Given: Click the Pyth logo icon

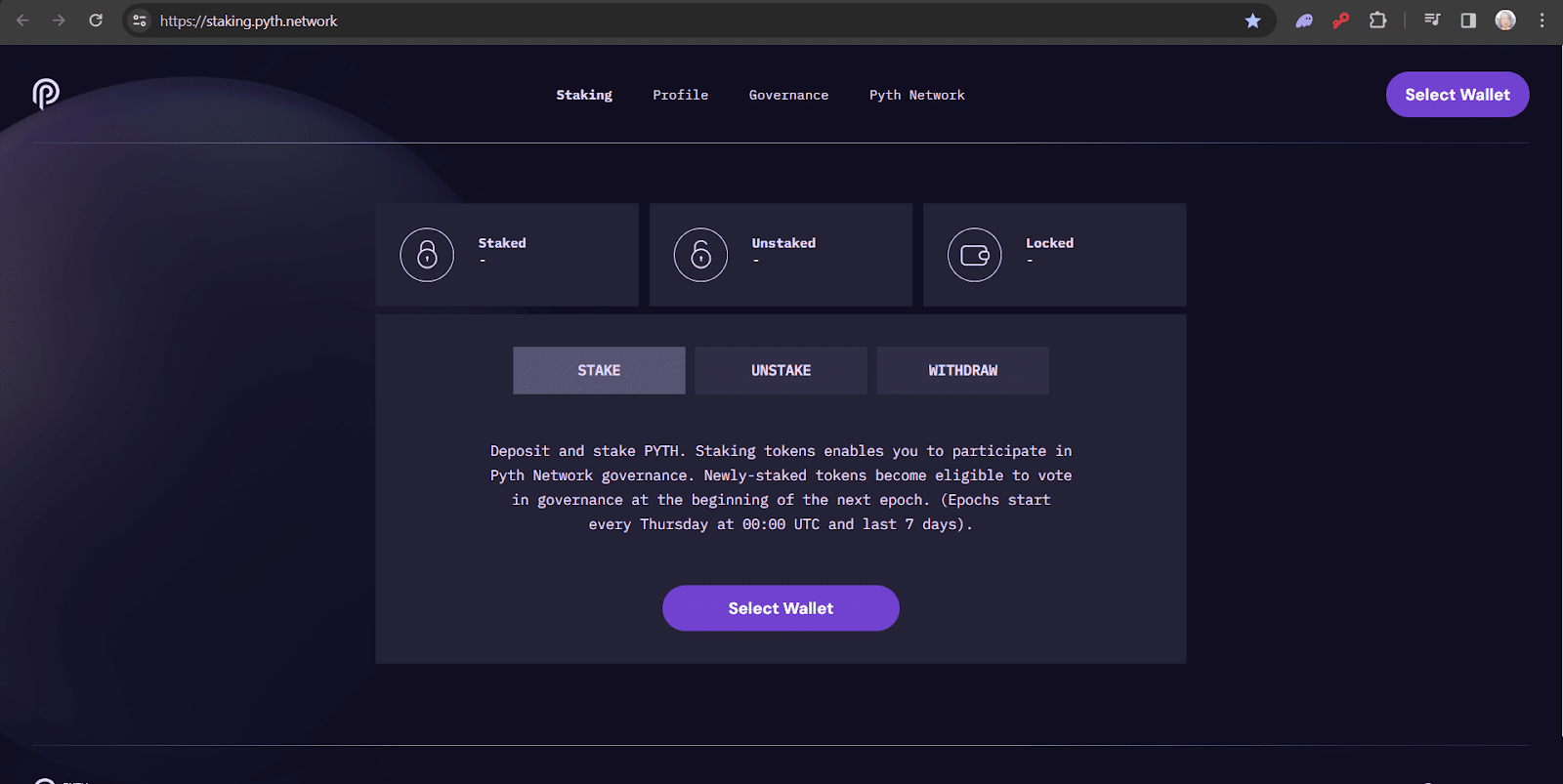Looking at the screenshot, I should tap(46, 94).
